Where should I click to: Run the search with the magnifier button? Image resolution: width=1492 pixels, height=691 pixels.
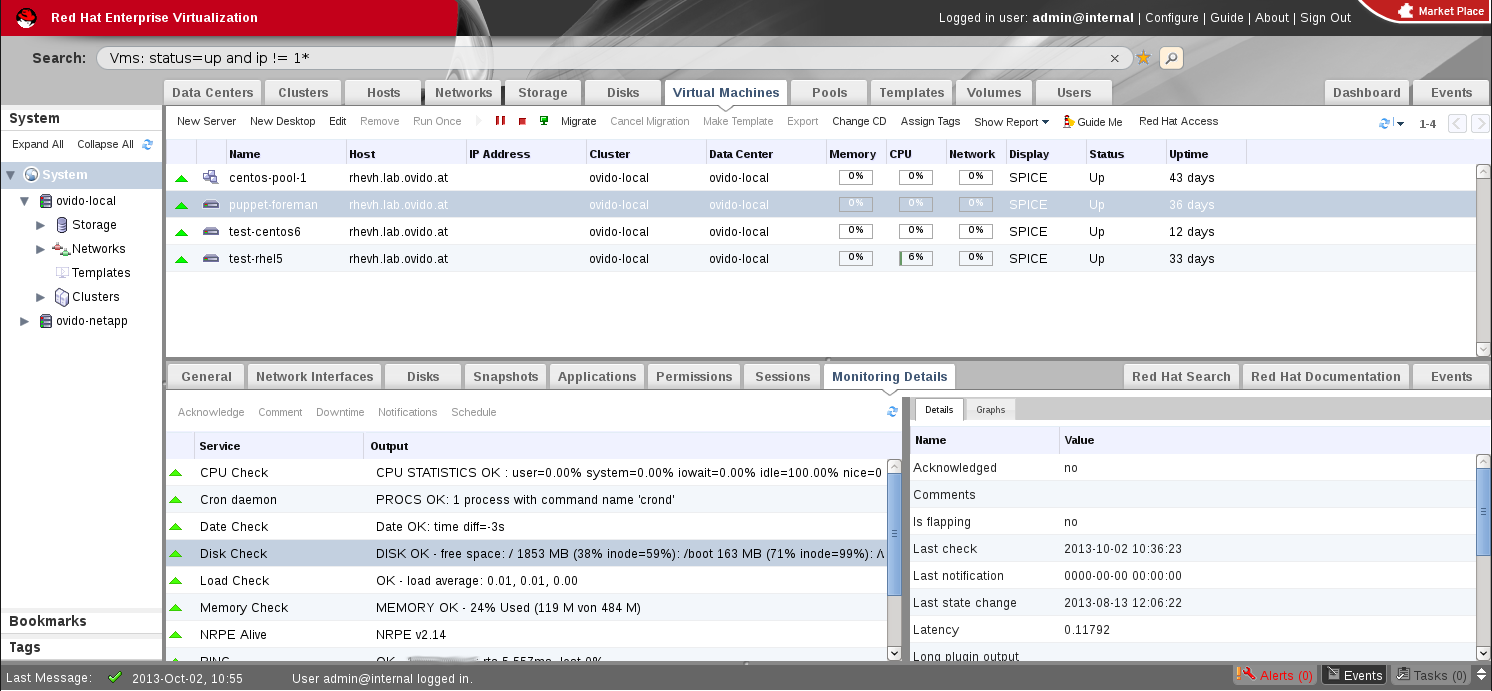tap(1171, 58)
